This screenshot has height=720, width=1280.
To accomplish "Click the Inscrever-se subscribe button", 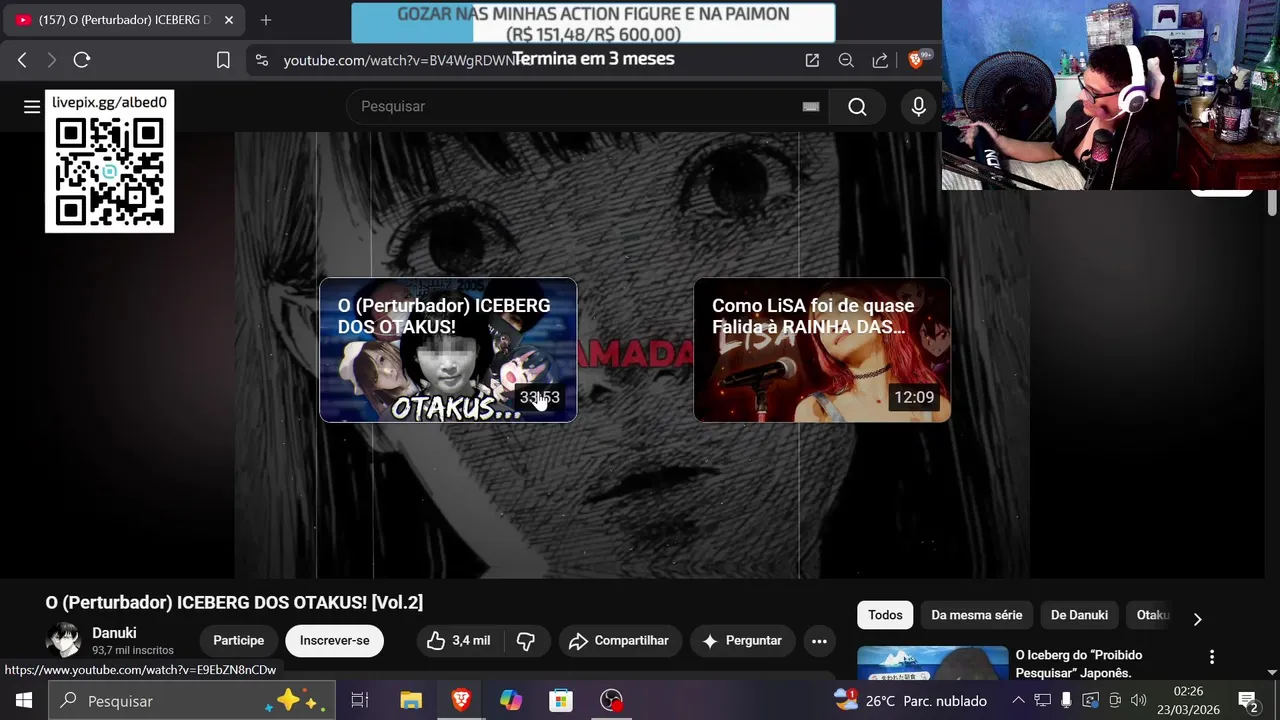I will pos(334,641).
